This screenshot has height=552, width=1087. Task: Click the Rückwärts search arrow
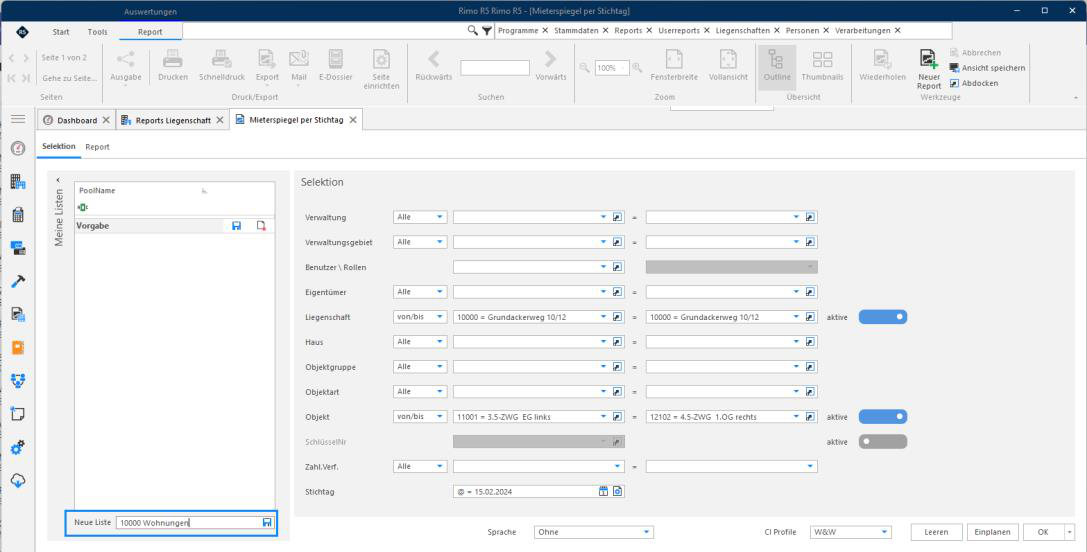[433, 59]
